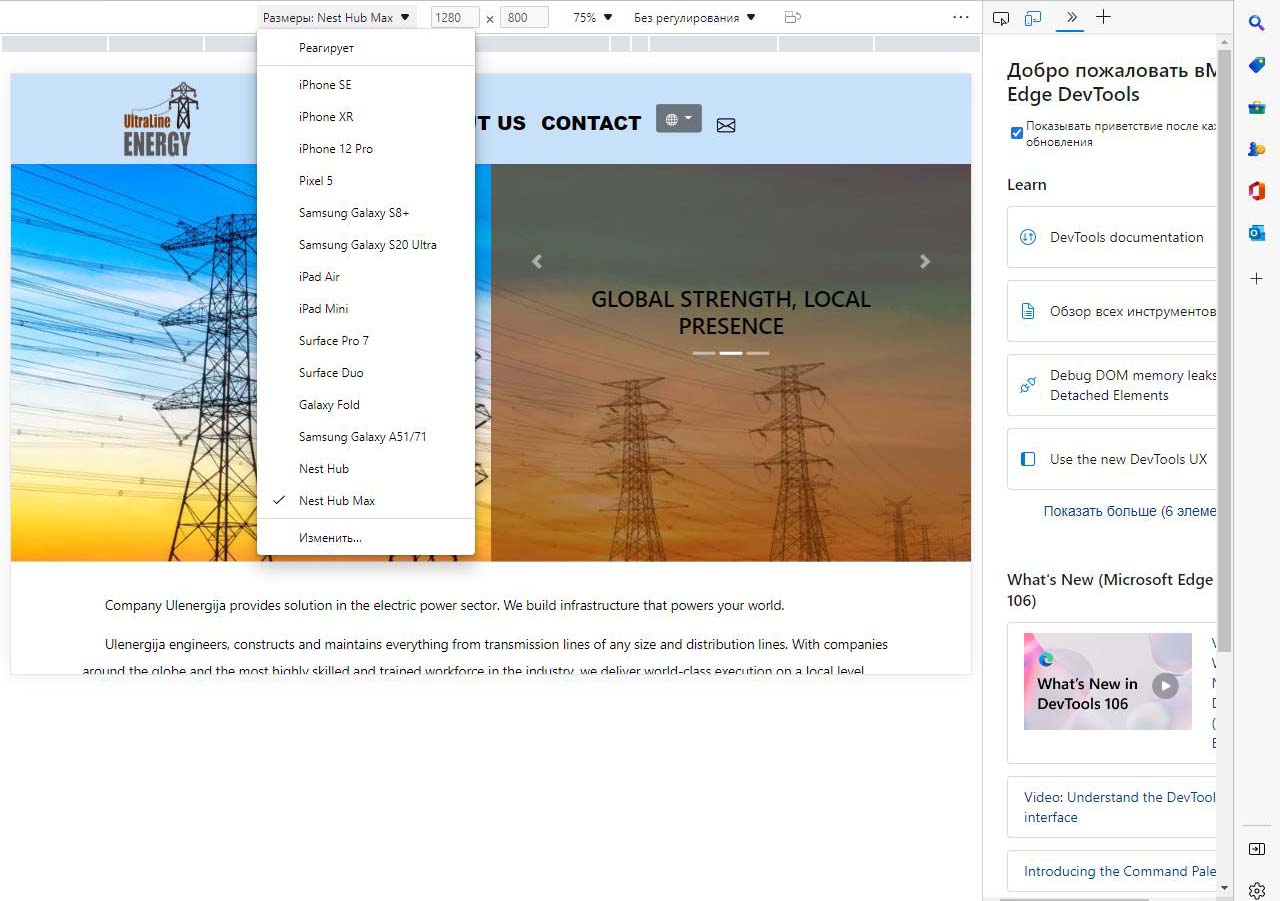1280x901 pixels.
Task: Open more DevTools tabs chevron
Action: click(x=1071, y=17)
